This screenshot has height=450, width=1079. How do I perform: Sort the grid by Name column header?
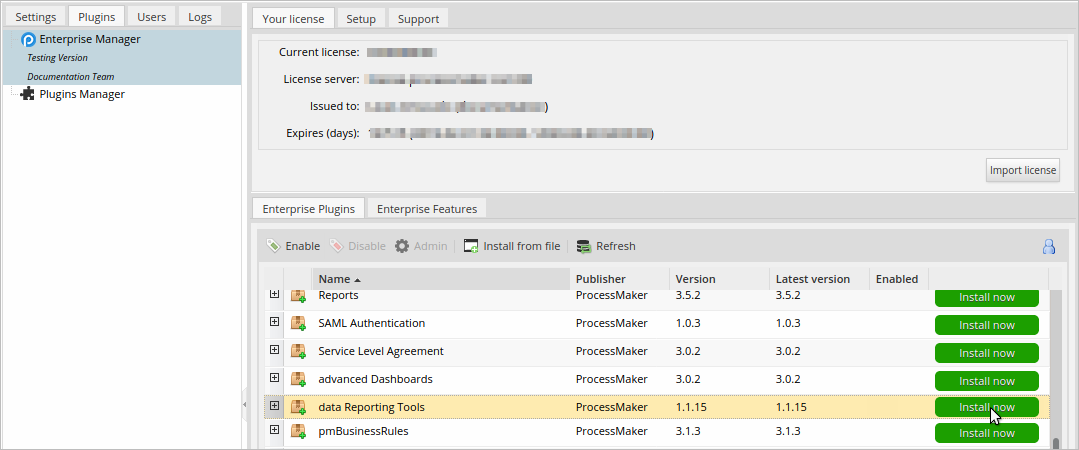pos(334,279)
